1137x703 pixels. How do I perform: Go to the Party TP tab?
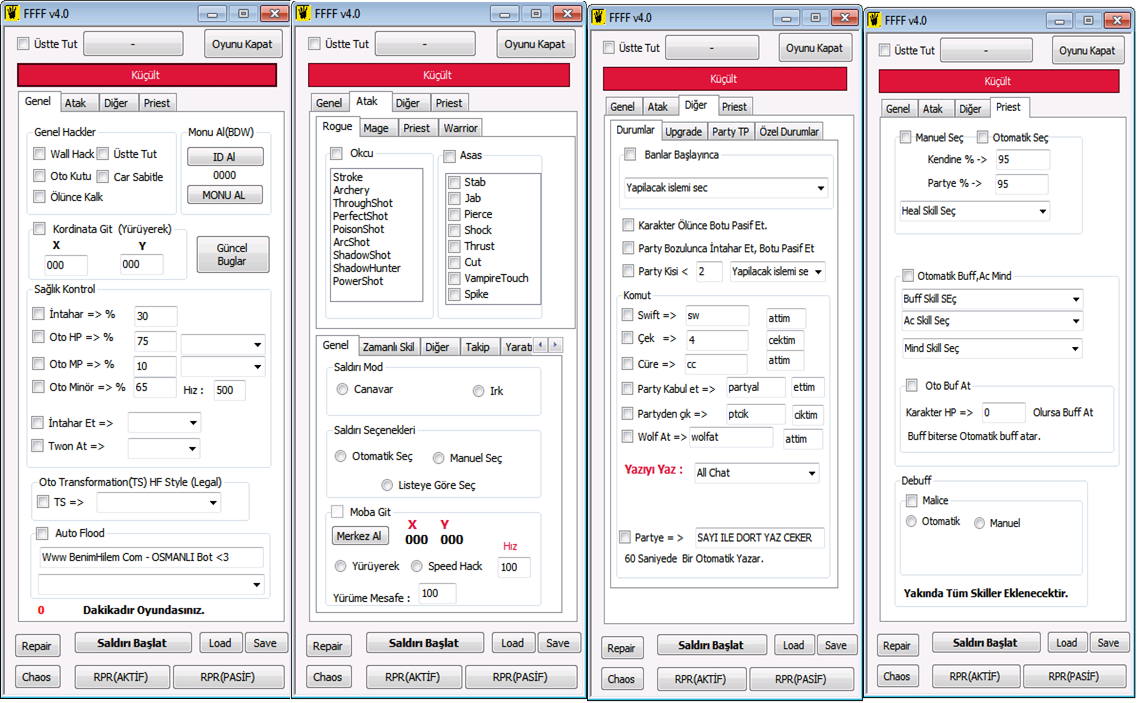point(730,131)
